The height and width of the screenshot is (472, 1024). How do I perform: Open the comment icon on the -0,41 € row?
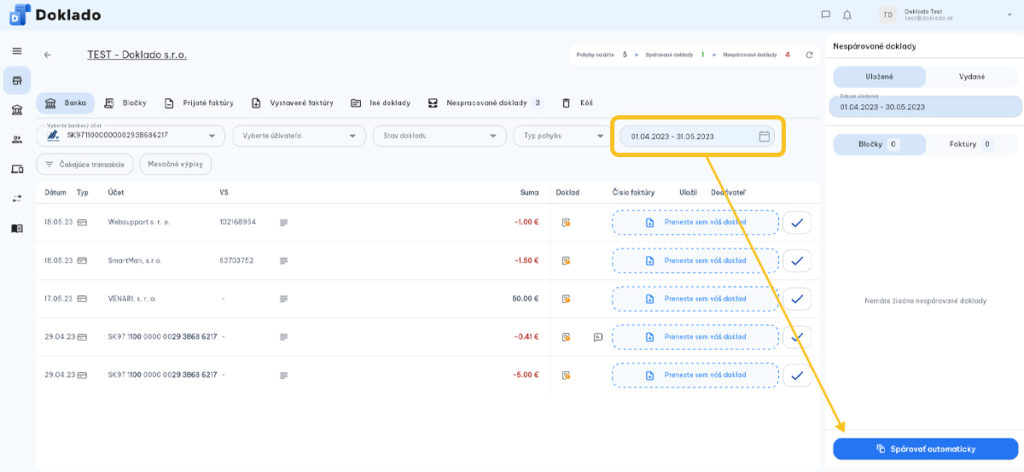click(598, 338)
